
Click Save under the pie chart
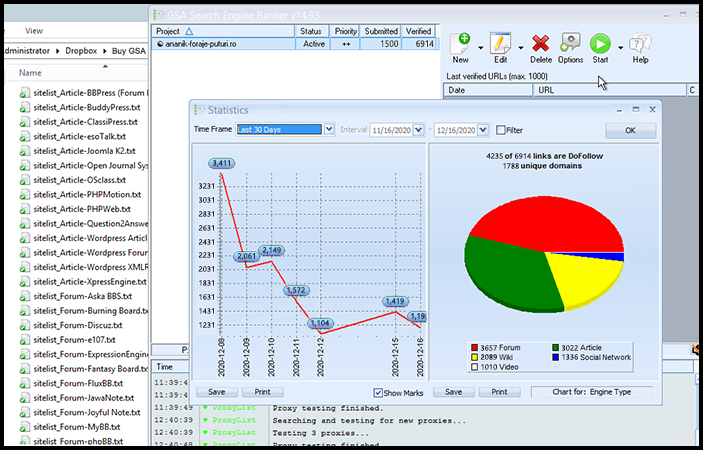click(x=453, y=392)
